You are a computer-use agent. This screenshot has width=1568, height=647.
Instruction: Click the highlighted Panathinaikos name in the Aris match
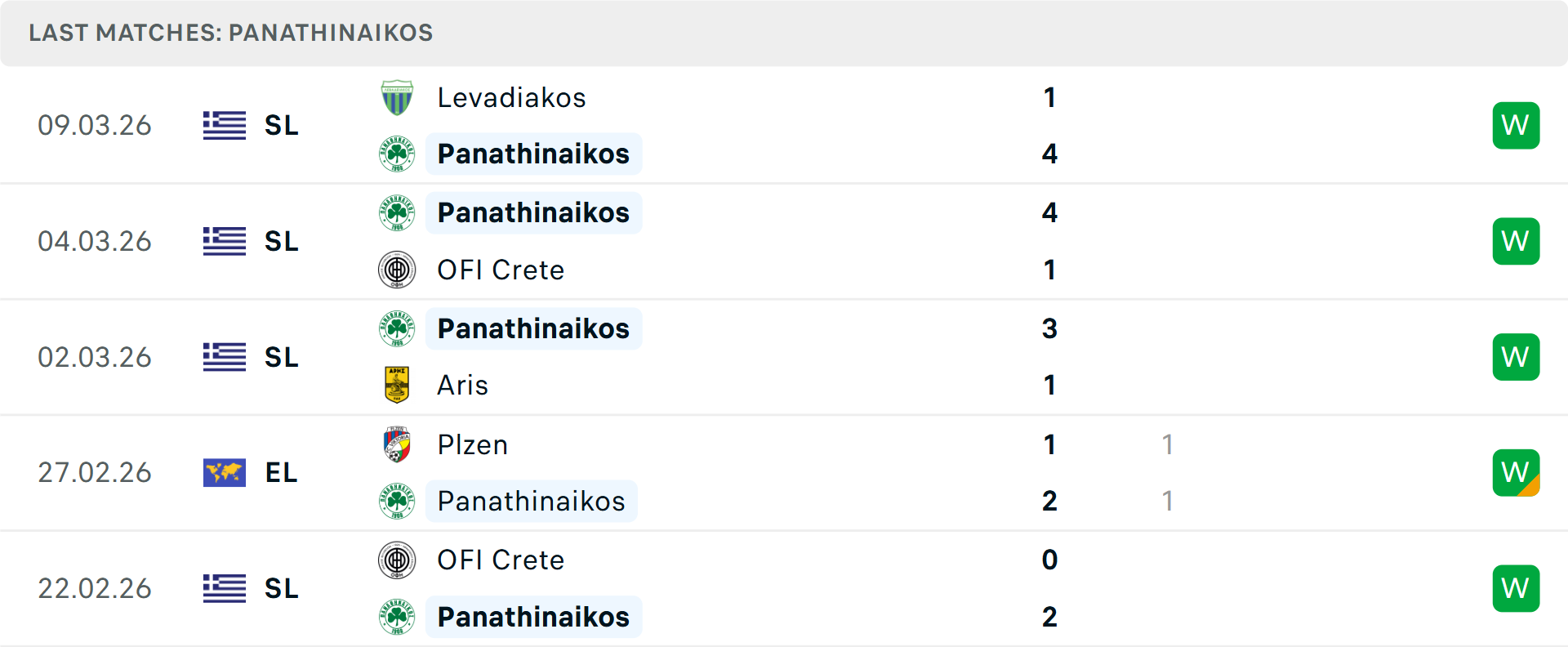533,328
